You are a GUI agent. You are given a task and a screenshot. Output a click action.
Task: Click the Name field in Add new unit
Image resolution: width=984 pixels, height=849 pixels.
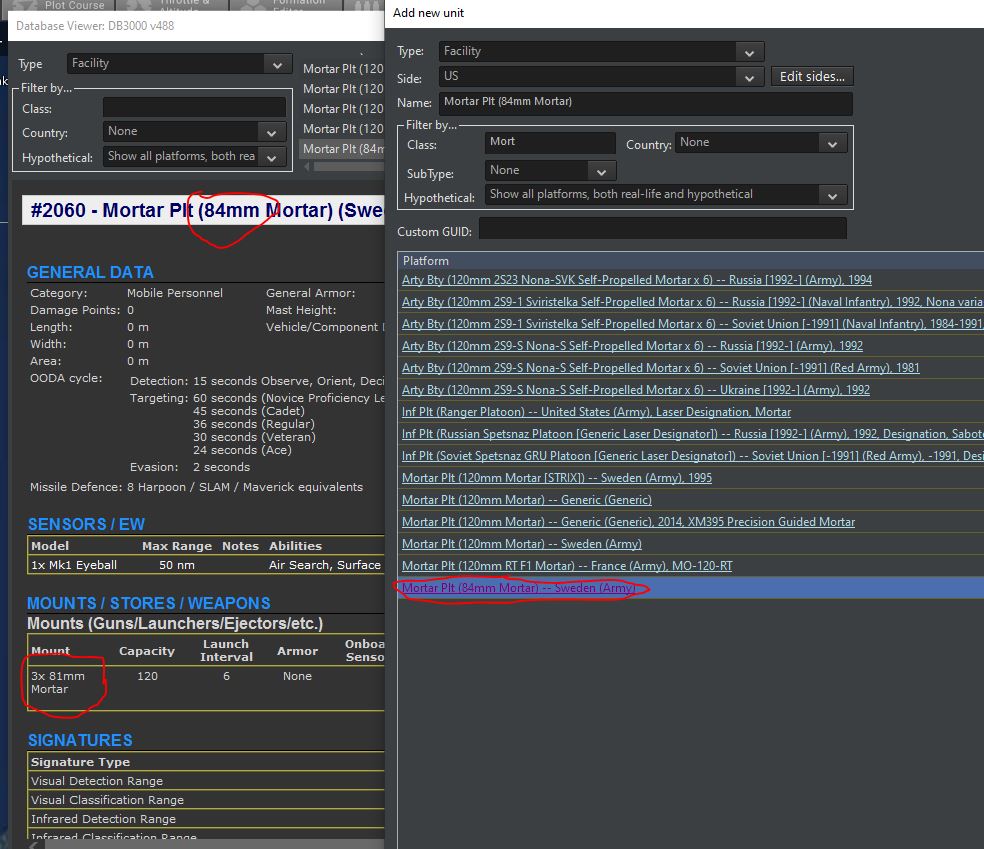[646, 102]
